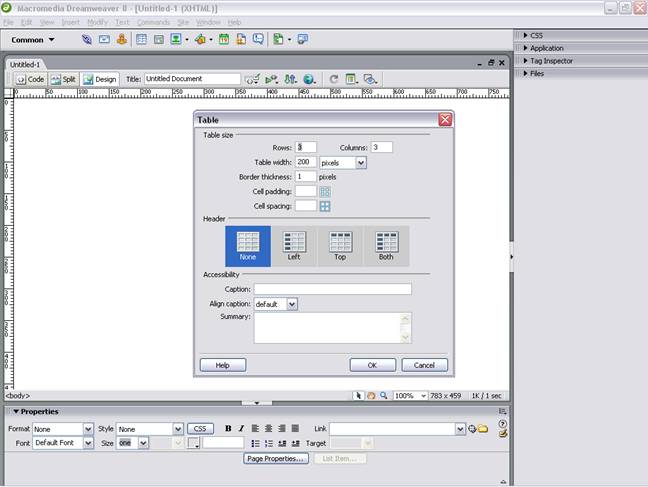
Task: Switch to Split view
Action: coord(64,79)
